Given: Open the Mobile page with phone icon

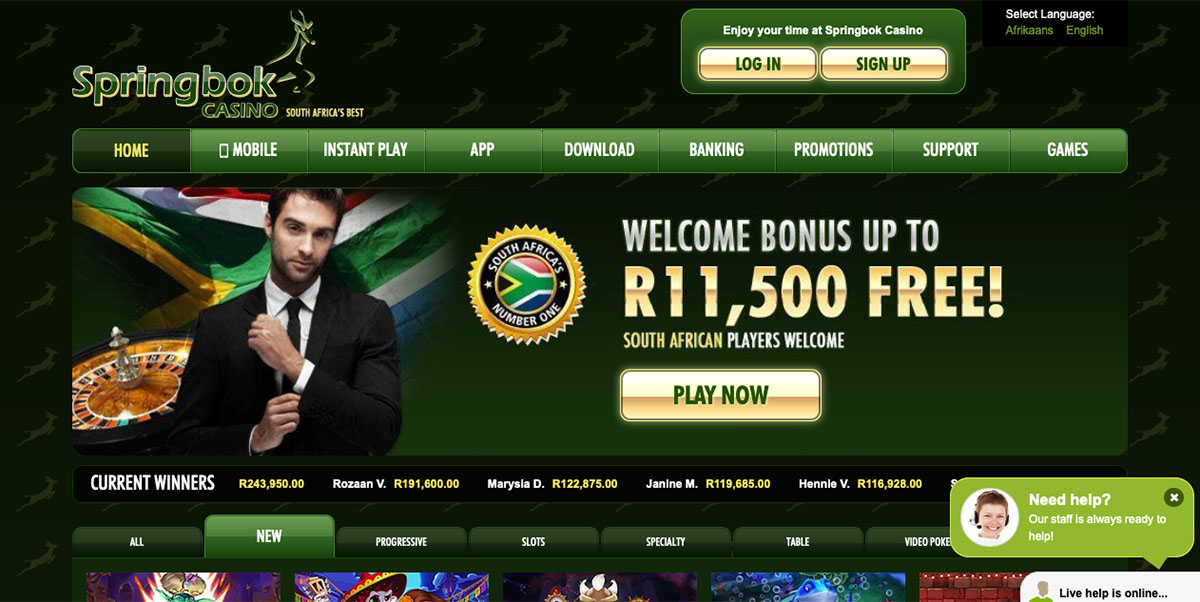Looking at the screenshot, I should click(249, 150).
